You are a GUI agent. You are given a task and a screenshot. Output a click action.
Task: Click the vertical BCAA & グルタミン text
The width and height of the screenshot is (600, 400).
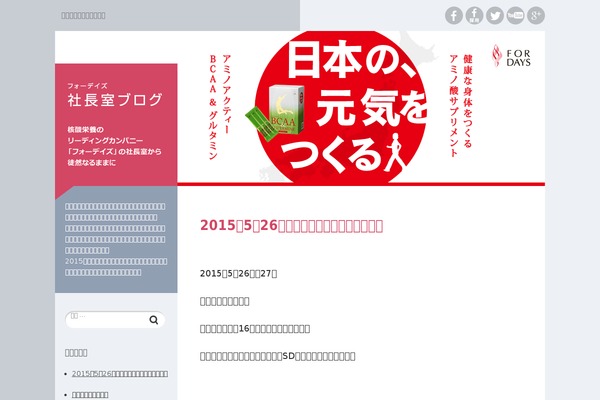pyautogui.click(x=213, y=107)
